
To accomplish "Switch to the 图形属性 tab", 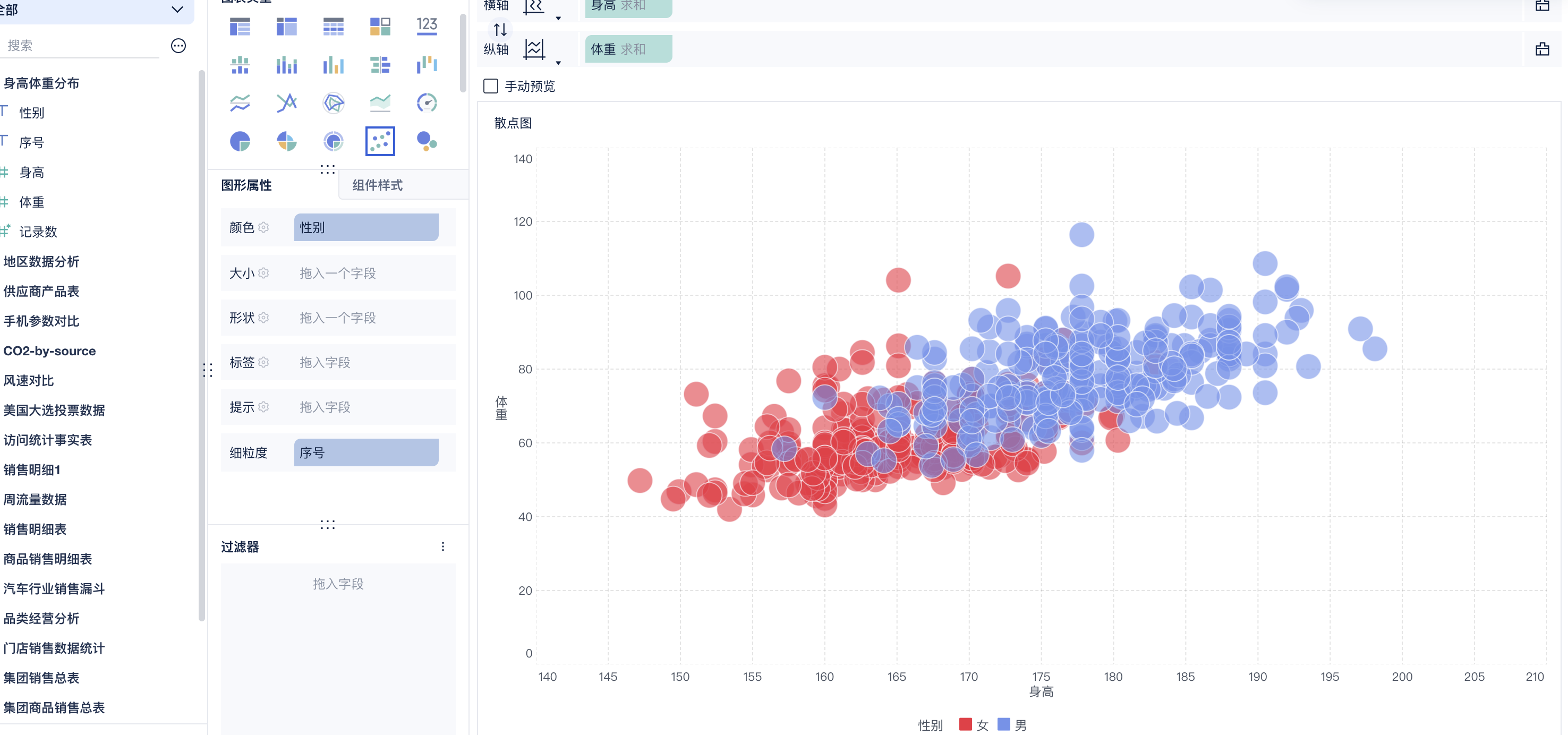I will pyautogui.click(x=246, y=185).
